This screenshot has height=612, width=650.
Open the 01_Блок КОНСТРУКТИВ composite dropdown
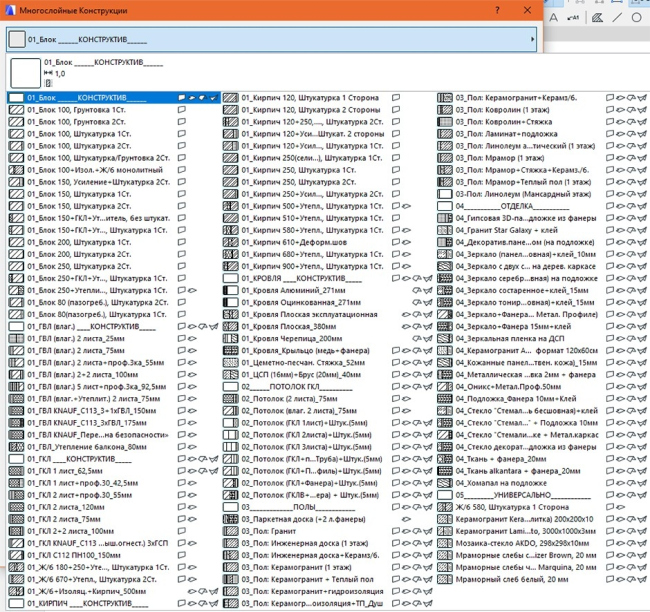[270, 39]
